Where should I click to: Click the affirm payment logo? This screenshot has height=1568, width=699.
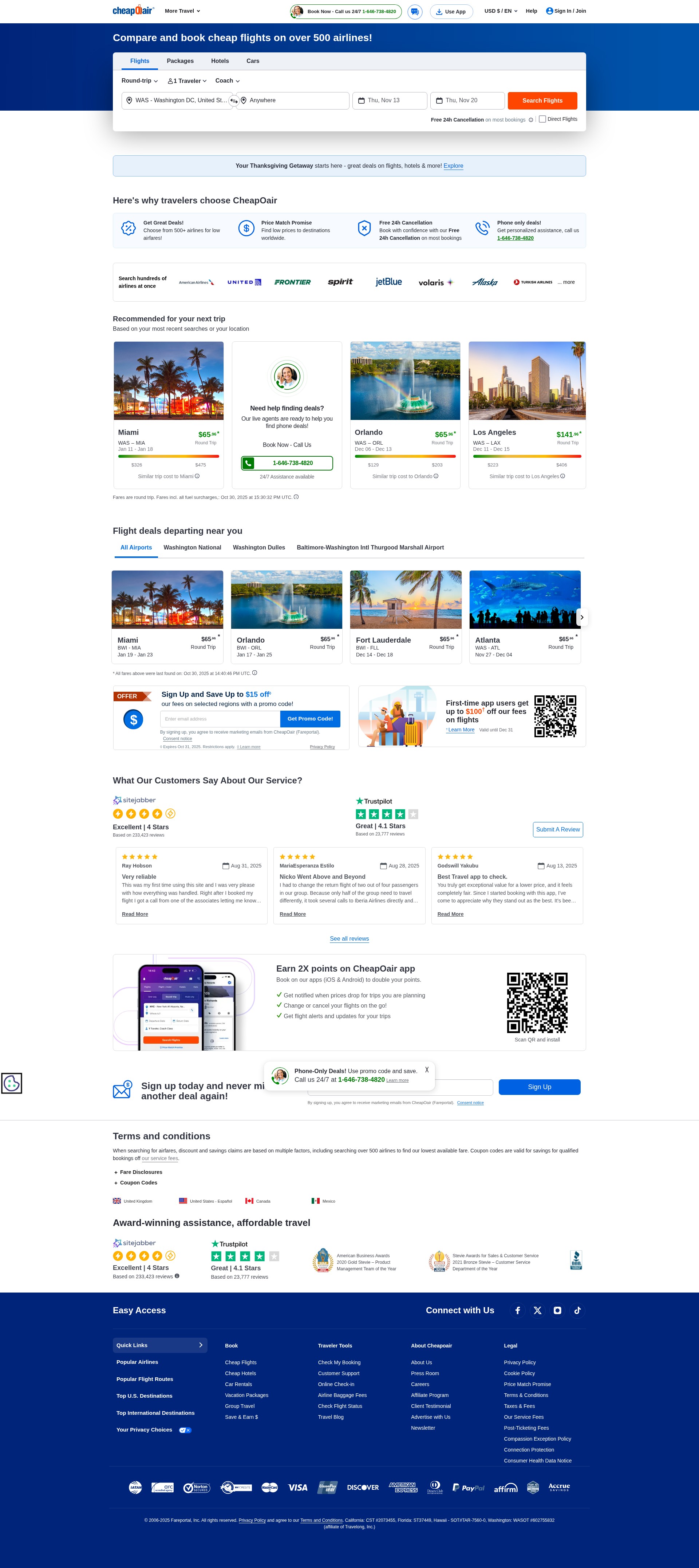[x=505, y=1488]
